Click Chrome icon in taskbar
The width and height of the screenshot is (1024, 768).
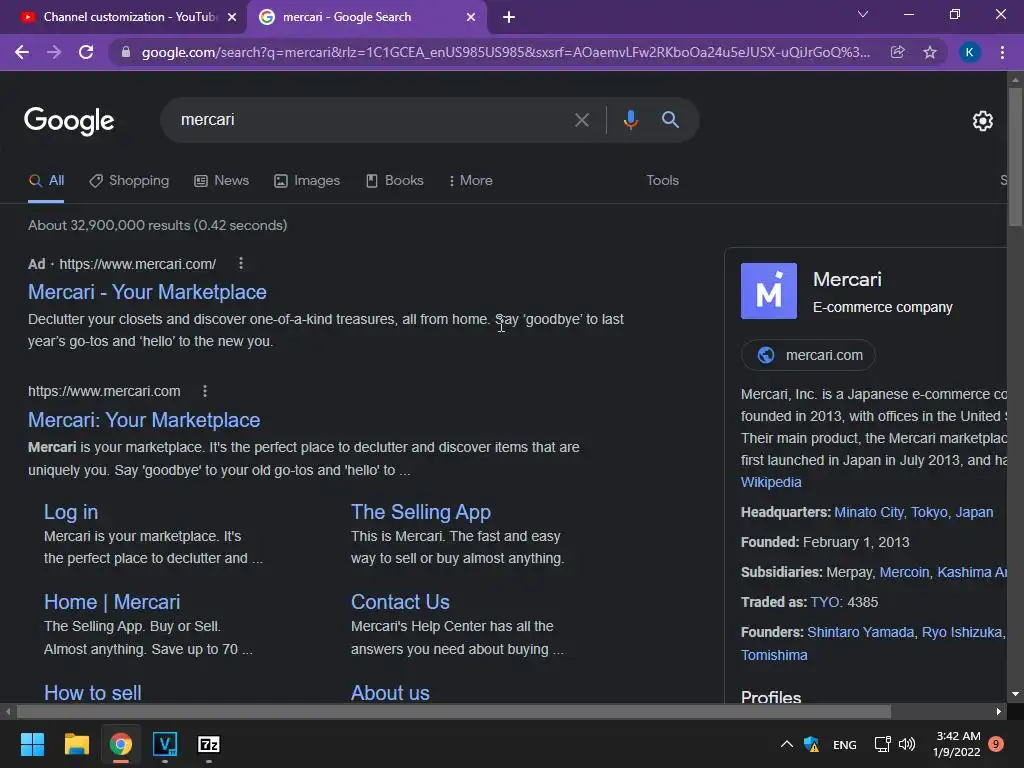(121, 744)
